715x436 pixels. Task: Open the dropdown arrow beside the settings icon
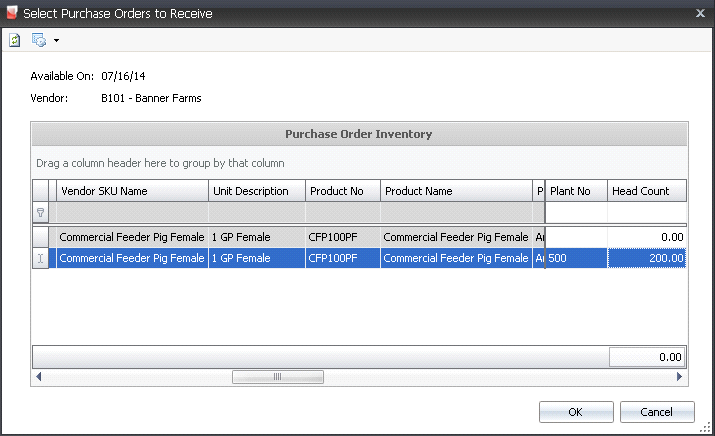point(56,41)
